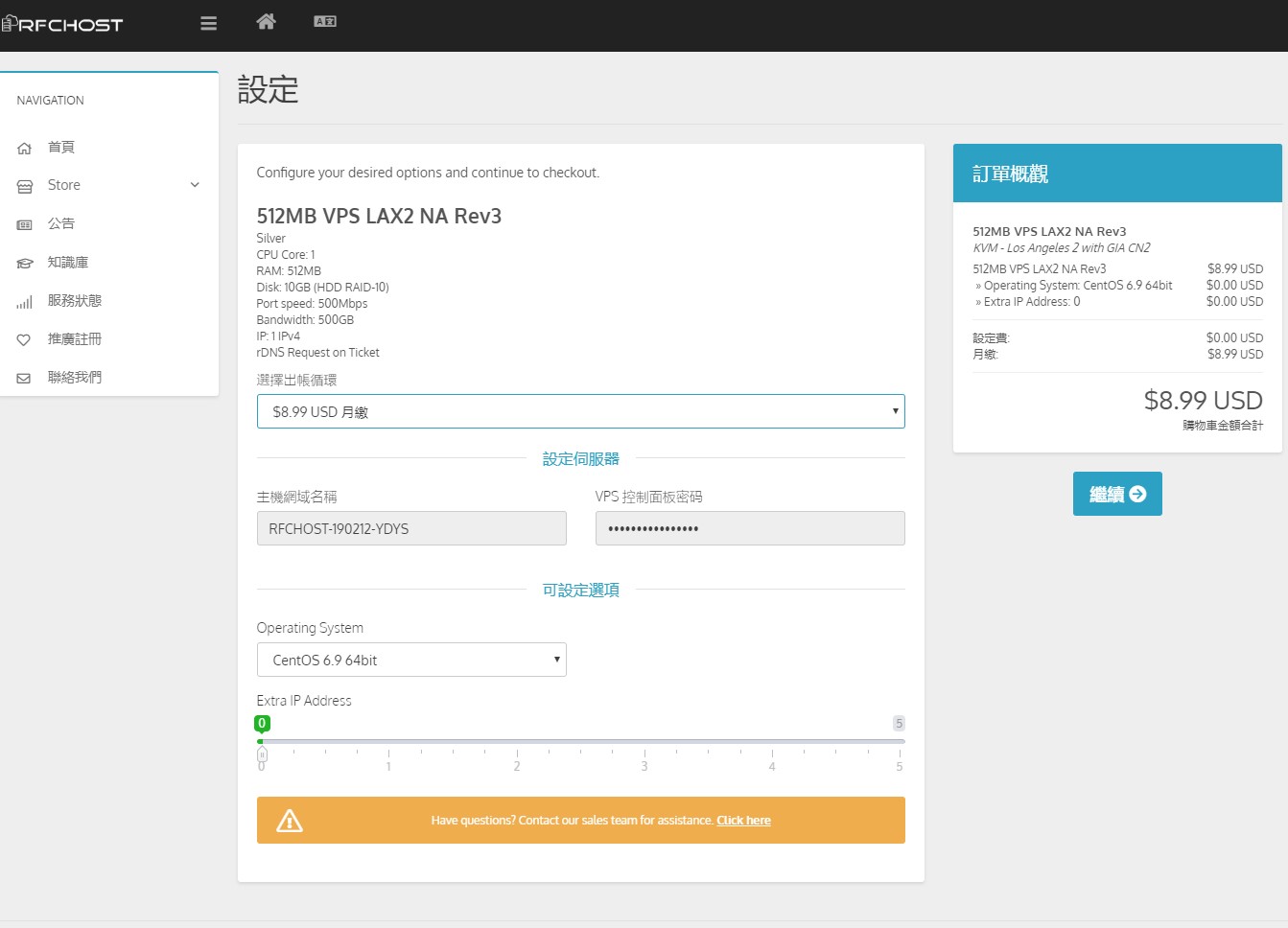
Task: Click 'KVM - Los Angeles 2 with GIA CN2' text
Action: coord(1062,247)
